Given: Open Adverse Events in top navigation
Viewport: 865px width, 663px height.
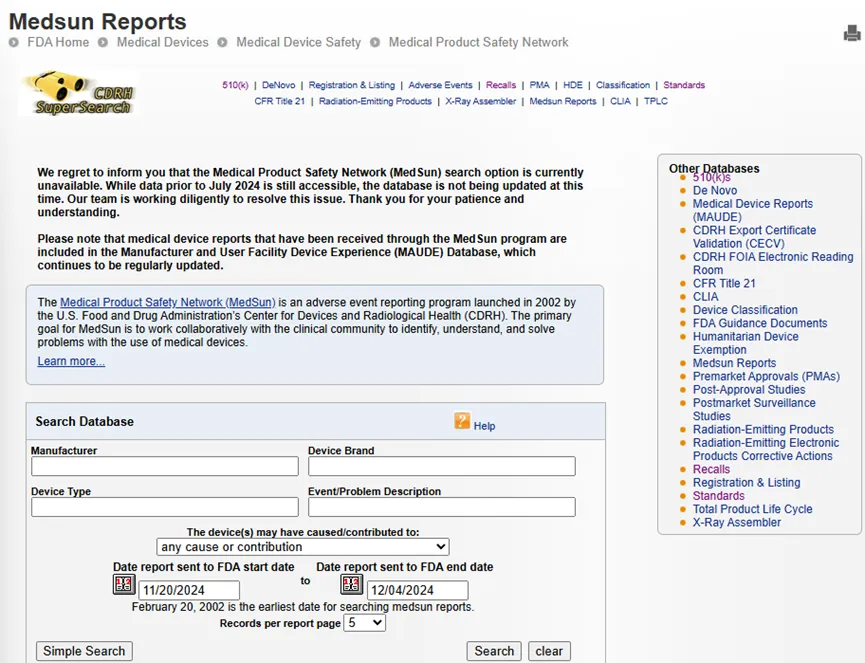Looking at the screenshot, I should [440, 85].
